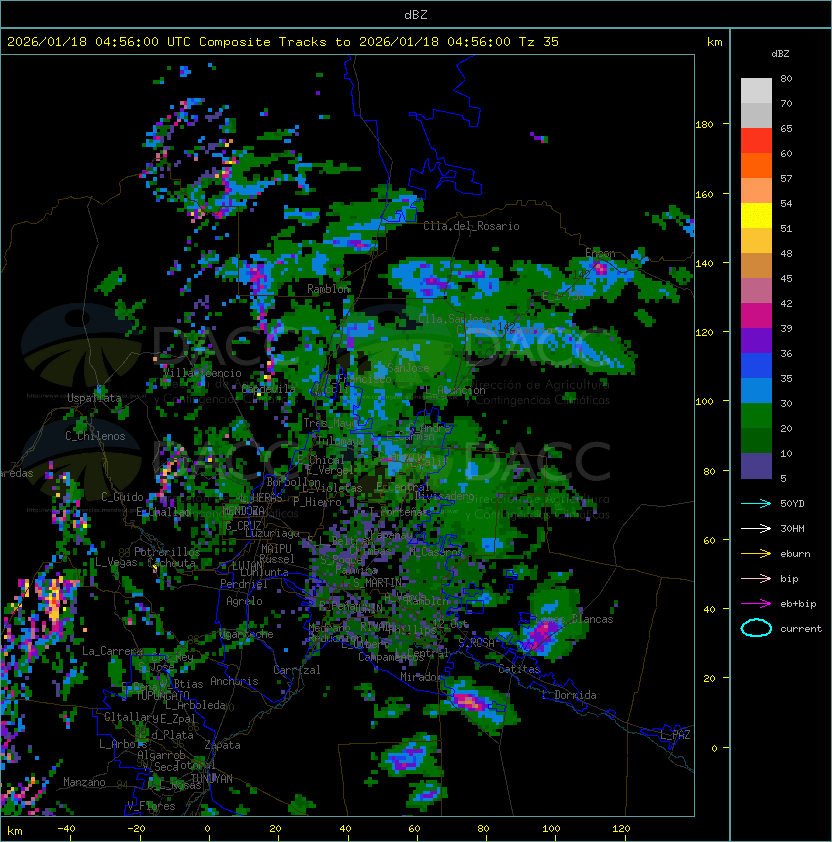Click the 'Composite Tracks' header text
Viewport: 832px width, 842px height.
[x=263, y=42]
